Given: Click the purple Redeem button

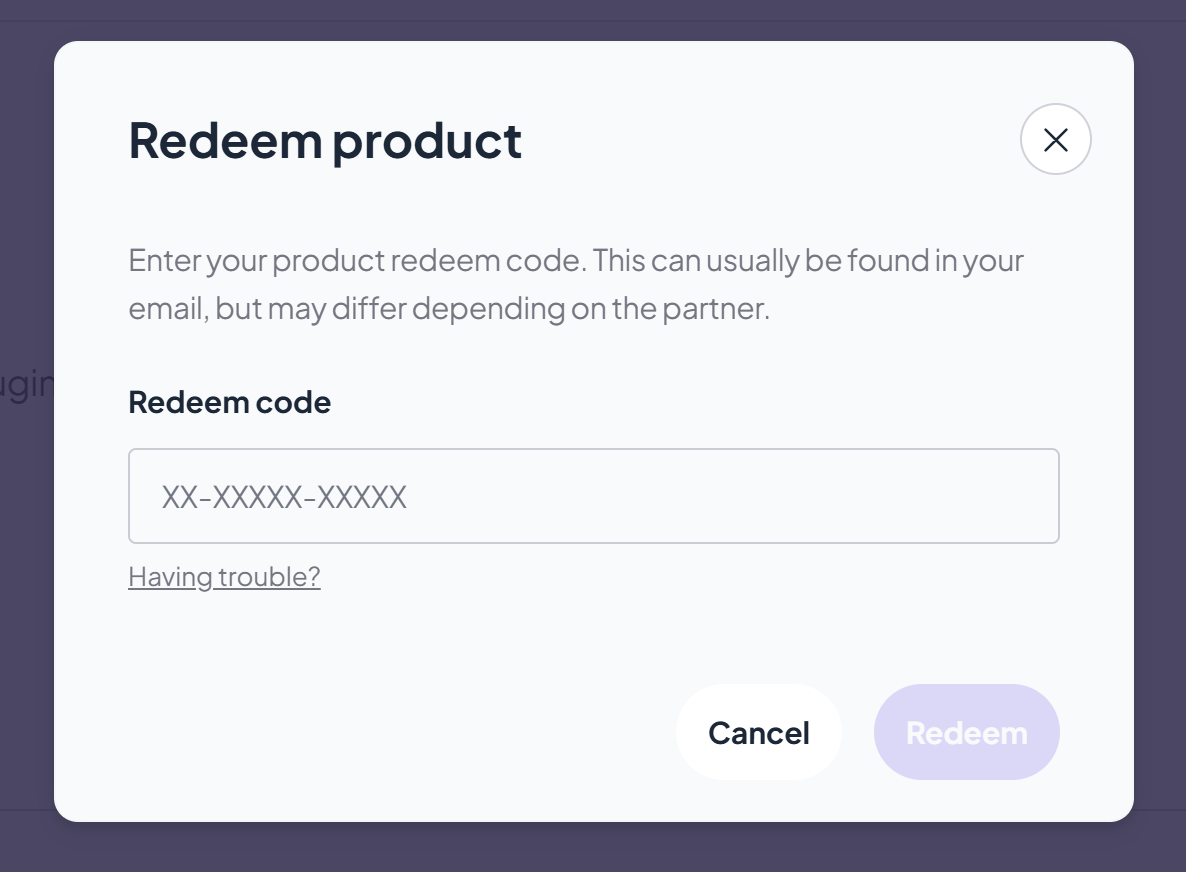Looking at the screenshot, I should coord(966,732).
